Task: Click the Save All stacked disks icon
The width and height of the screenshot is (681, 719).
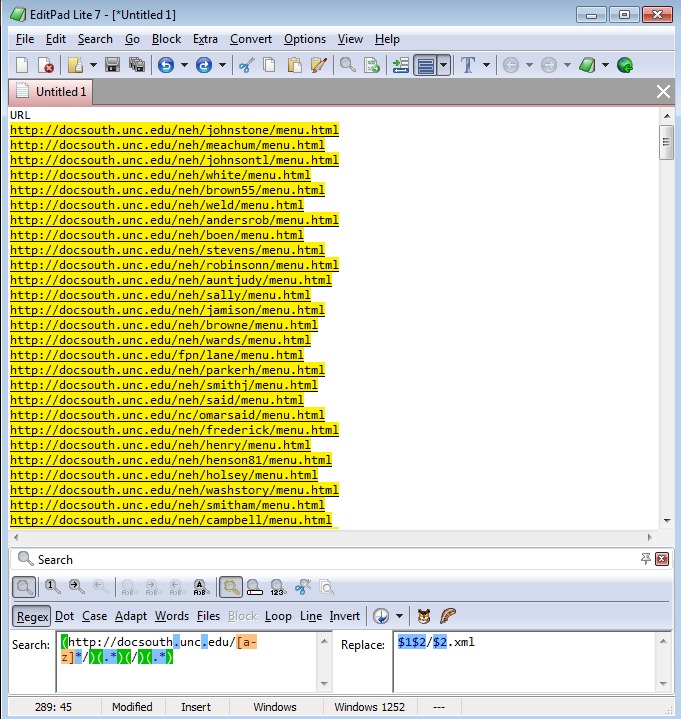Action: [x=137, y=65]
